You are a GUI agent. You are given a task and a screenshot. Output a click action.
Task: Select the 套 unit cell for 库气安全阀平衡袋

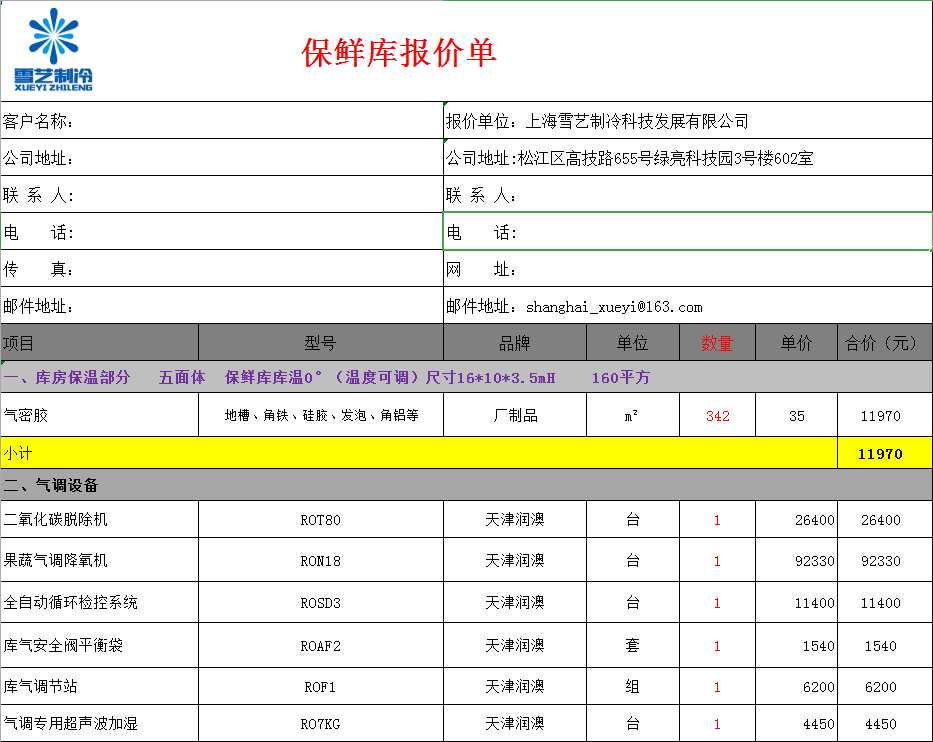click(x=632, y=646)
